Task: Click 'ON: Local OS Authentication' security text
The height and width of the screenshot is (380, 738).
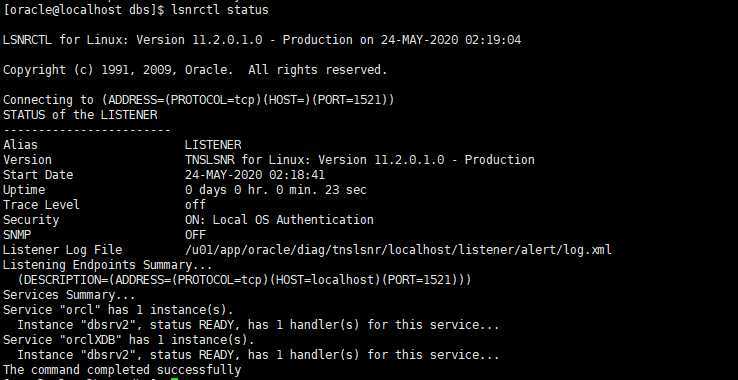Action: (279, 220)
